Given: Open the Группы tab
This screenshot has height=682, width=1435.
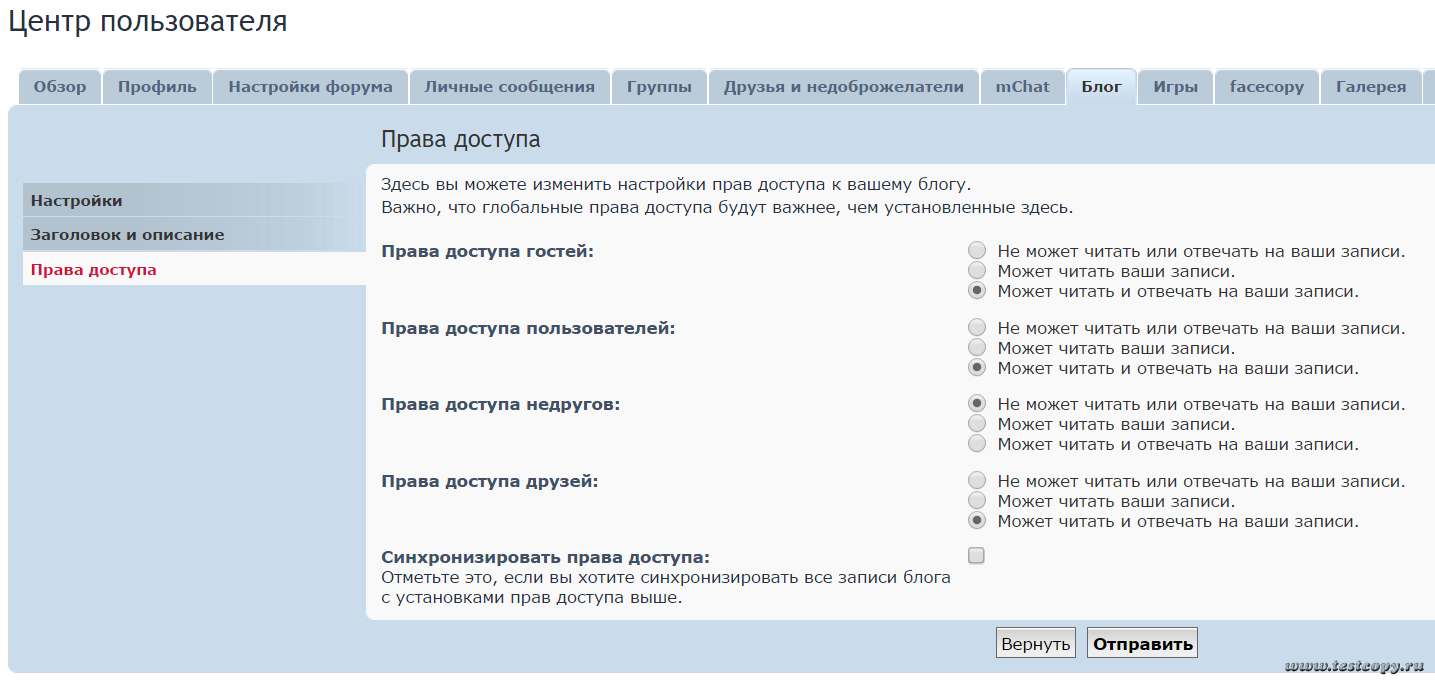Looking at the screenshot, I should click(659, 87).
